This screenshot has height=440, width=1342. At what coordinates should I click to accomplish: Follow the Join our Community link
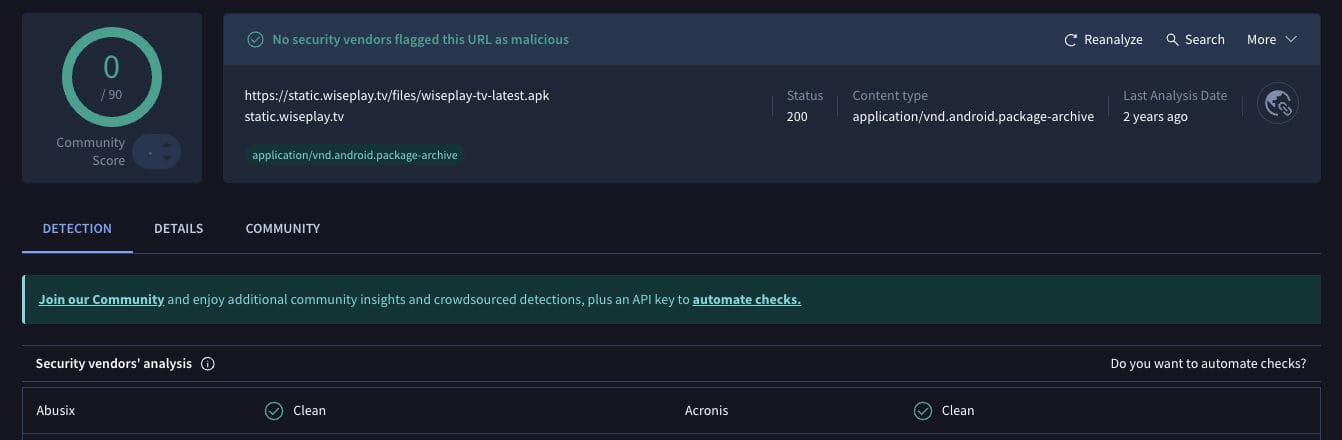[101, 299]
